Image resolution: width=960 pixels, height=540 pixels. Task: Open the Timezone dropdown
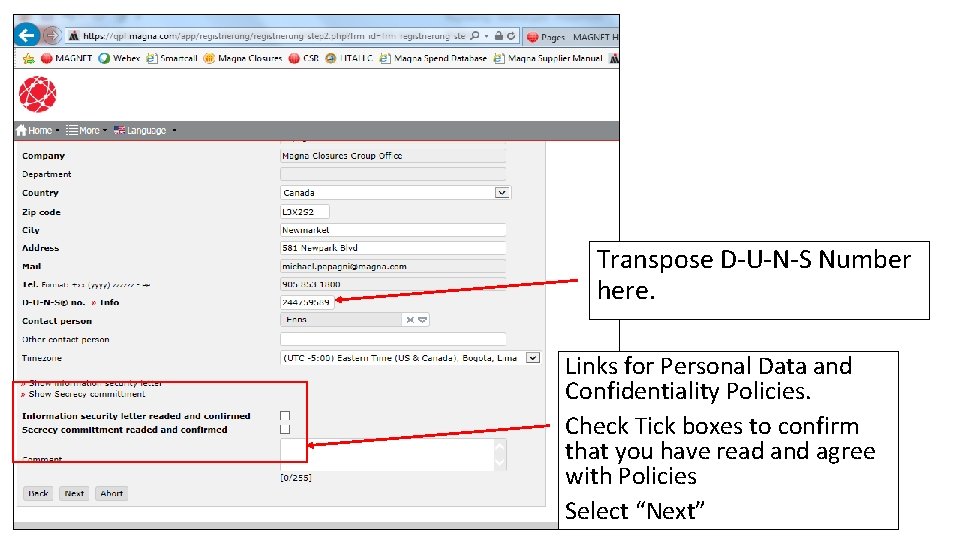click(x=410, y=358)
